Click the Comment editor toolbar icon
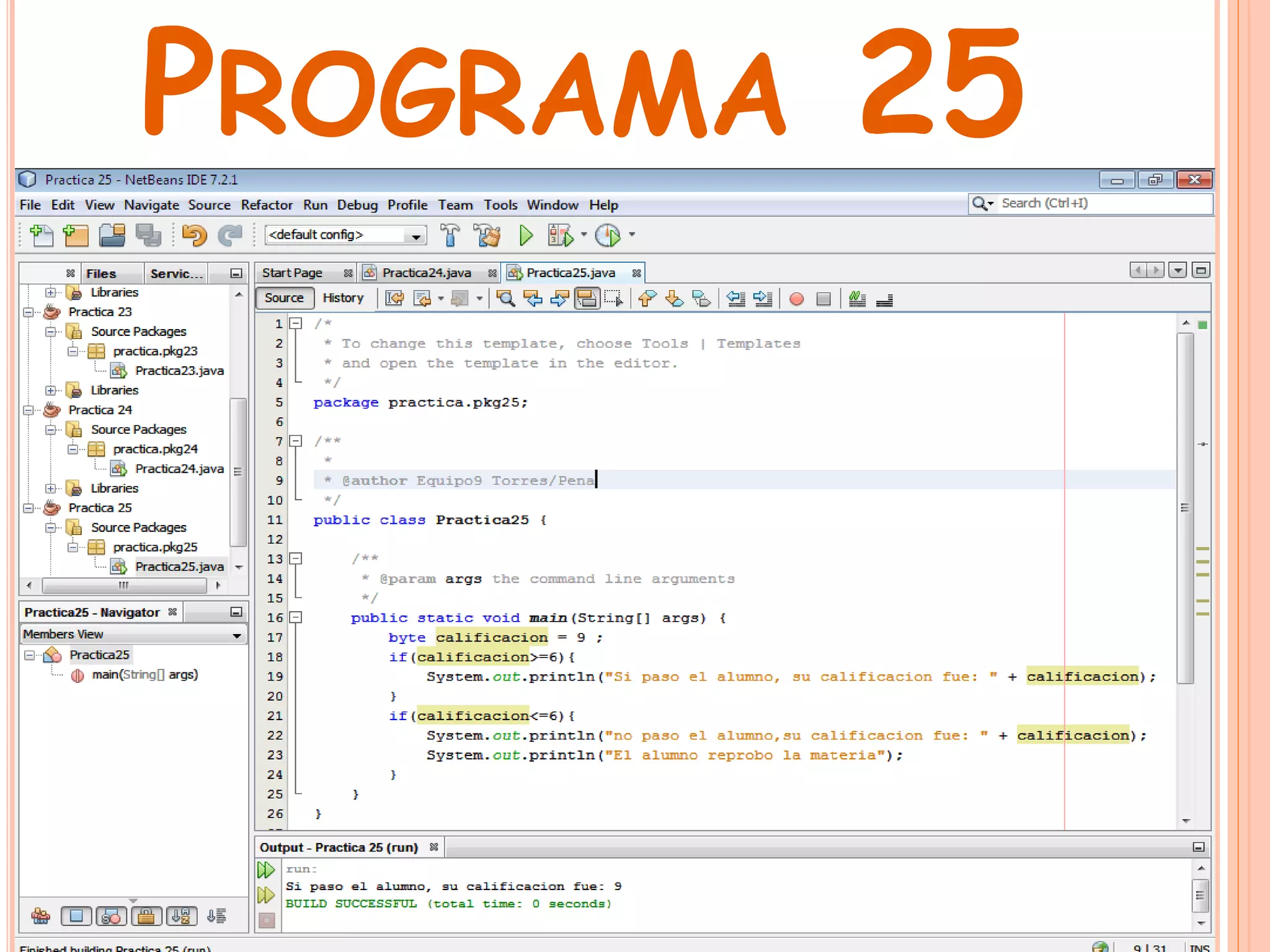The width and height of the screenshot is (1270, 952). 857,299
